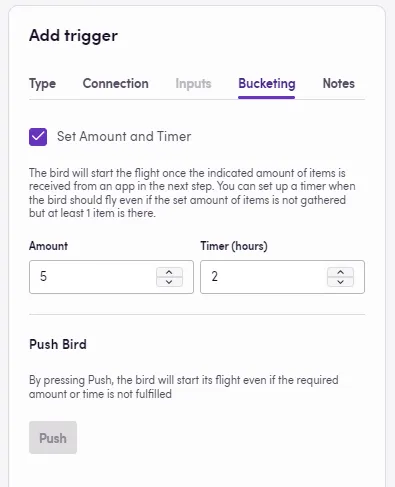Viewport: 395px width, 487px height.
Task: Click the Amount field label
Action: coord(48,246)
